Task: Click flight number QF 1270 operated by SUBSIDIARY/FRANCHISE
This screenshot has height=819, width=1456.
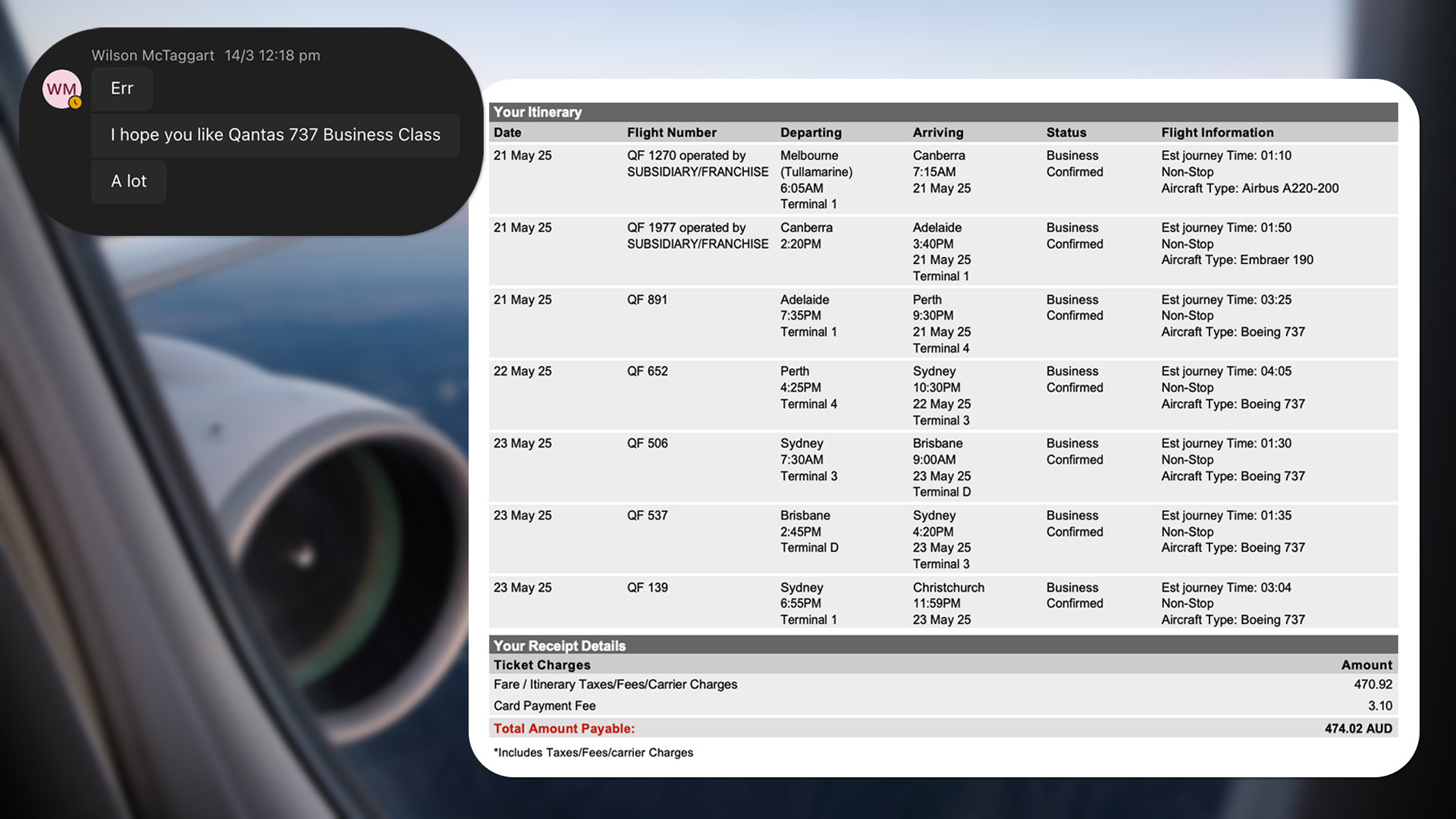Action: pyautogui.click(x=698, y=164)
